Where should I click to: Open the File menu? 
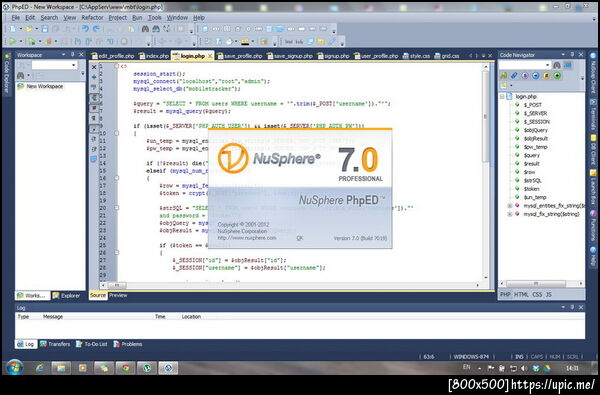click(x=15, y=18)
